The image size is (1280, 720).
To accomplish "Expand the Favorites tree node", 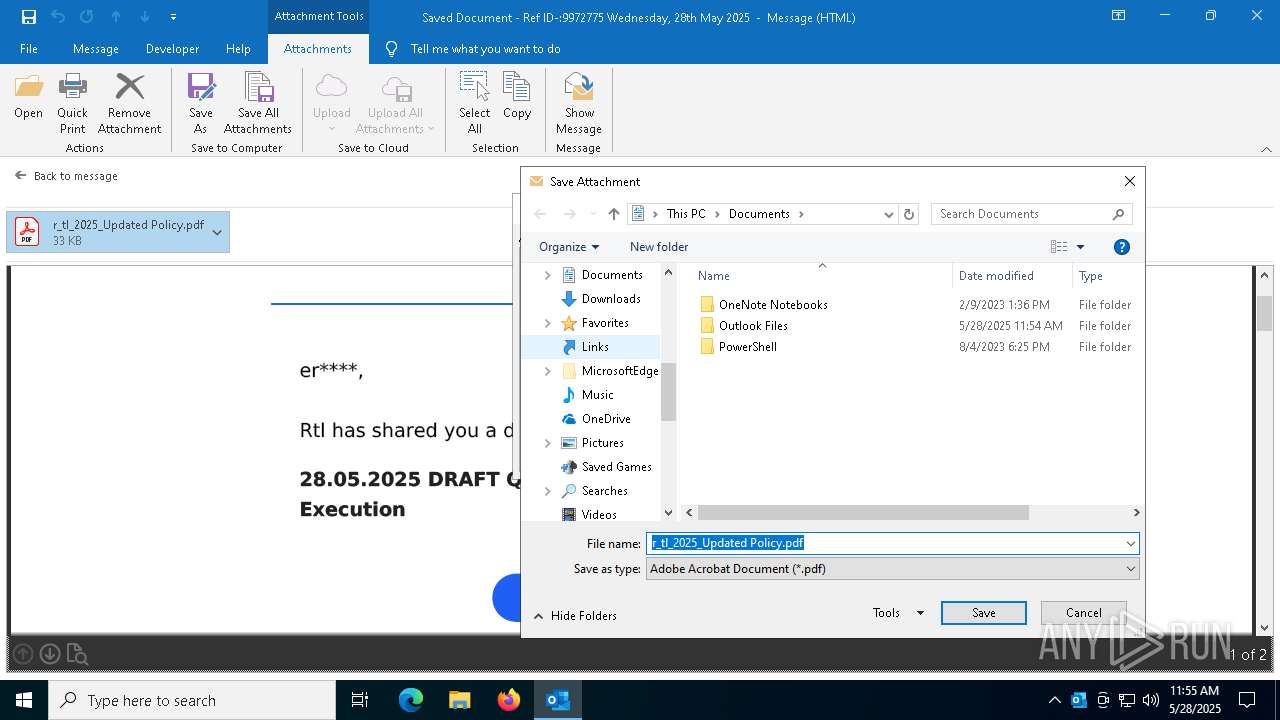I will click(547, 323).
